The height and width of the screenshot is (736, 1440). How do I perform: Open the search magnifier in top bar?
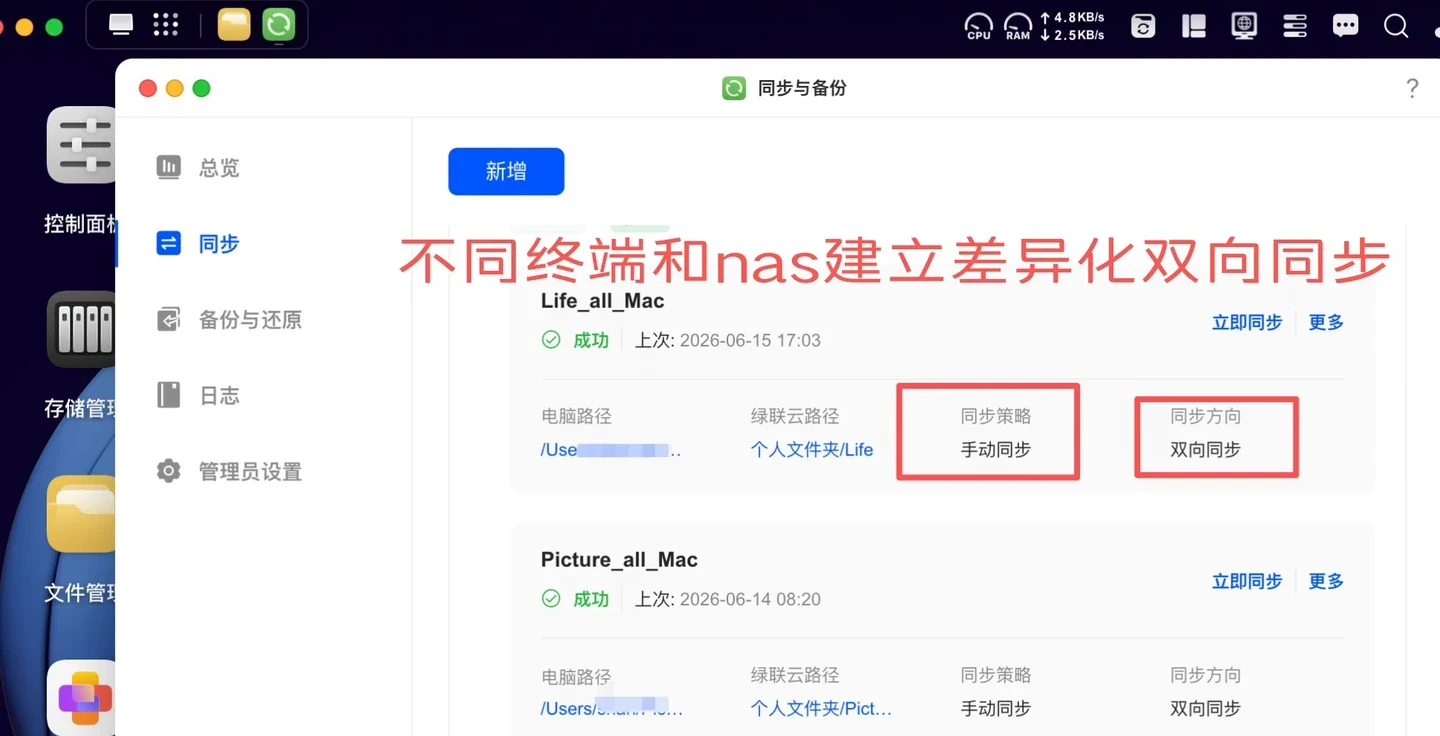[x=1396, y=26]
